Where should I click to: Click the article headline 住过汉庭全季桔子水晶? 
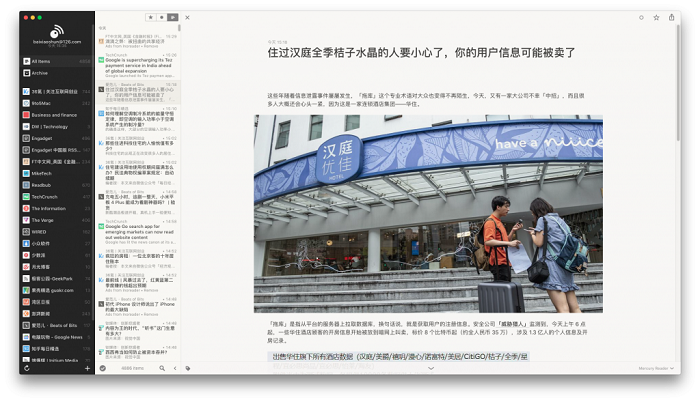click(421, 53)
